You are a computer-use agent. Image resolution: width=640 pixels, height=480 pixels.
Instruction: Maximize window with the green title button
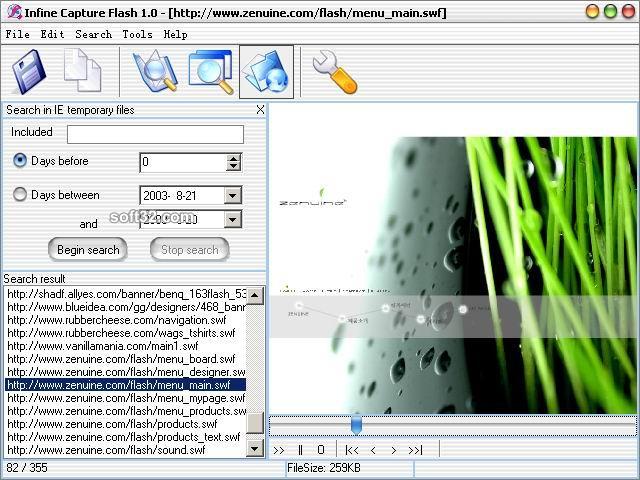click(x=610, y=11)
